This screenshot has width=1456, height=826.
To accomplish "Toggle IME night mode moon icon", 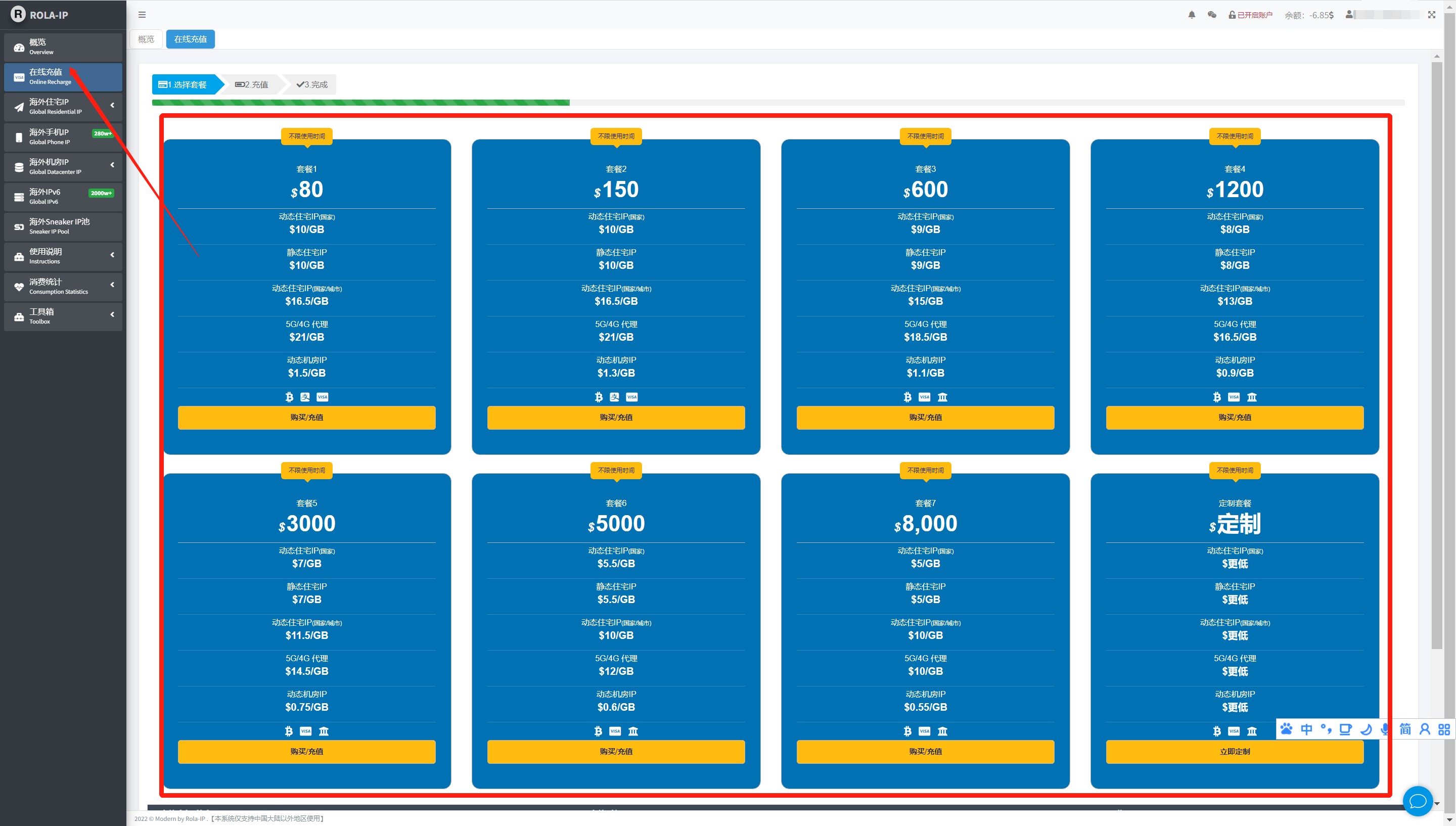I will 1366,729.
